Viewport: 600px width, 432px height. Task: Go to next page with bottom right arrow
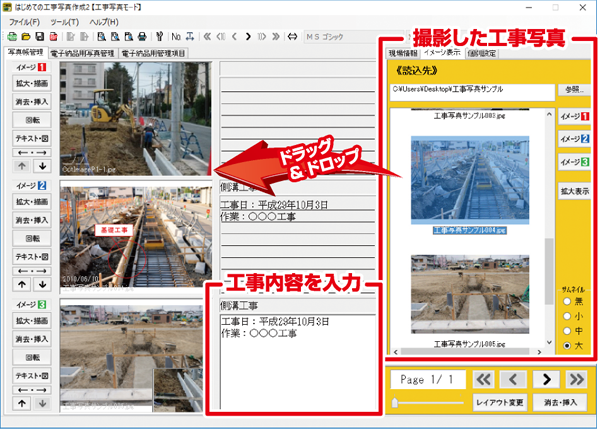pos(547,379)
